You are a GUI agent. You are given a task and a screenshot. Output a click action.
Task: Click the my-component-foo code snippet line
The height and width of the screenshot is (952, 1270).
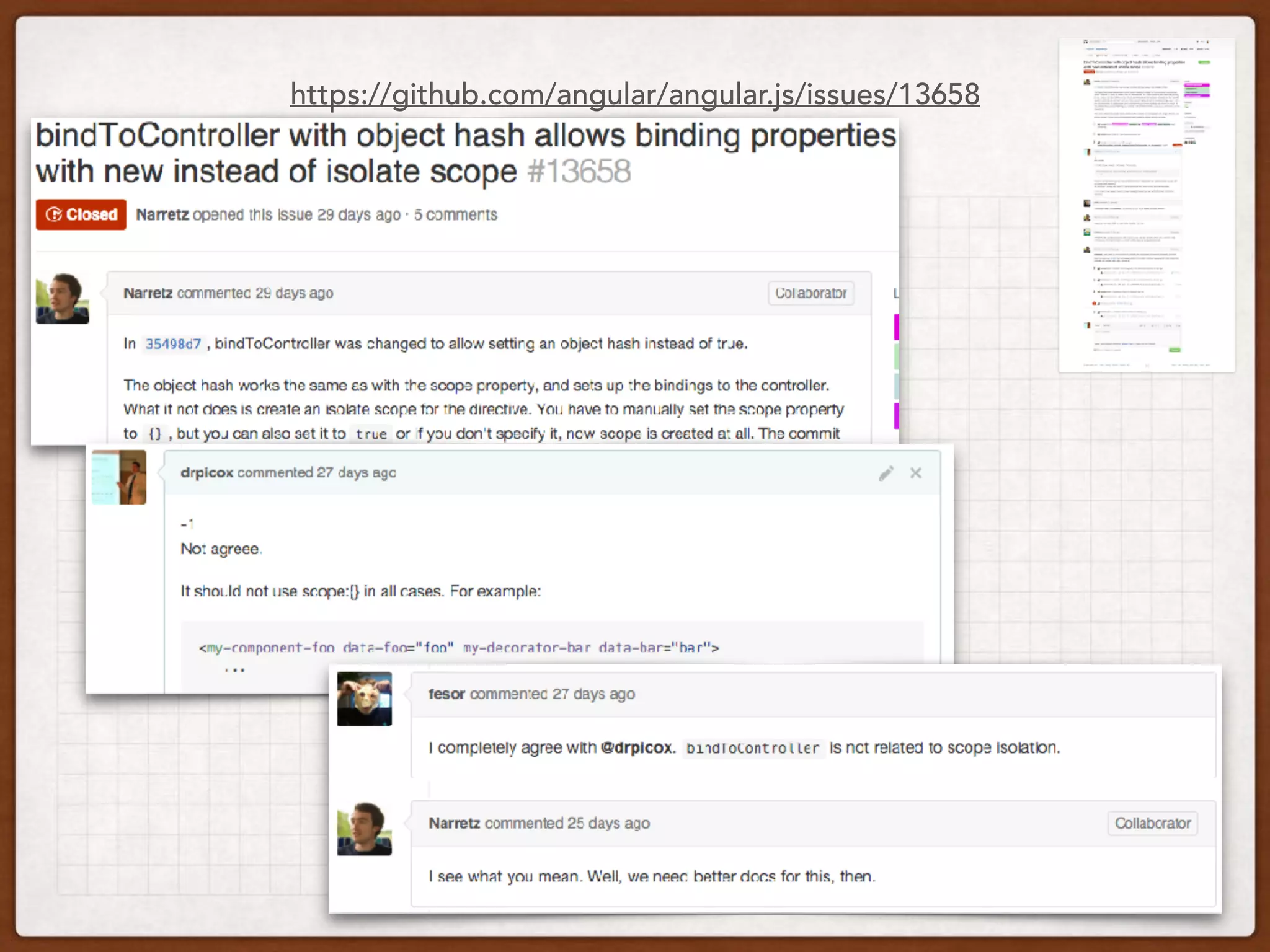click(x=459, y=648)
